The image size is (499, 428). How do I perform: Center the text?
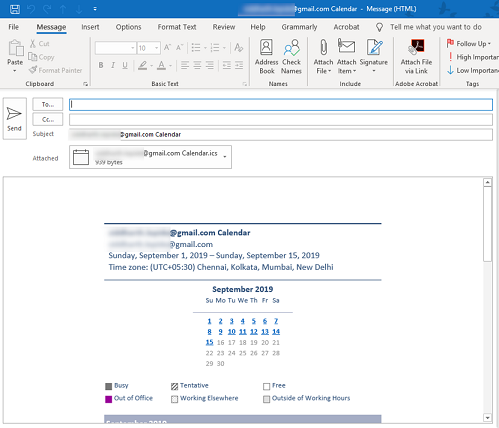[197, 65]
